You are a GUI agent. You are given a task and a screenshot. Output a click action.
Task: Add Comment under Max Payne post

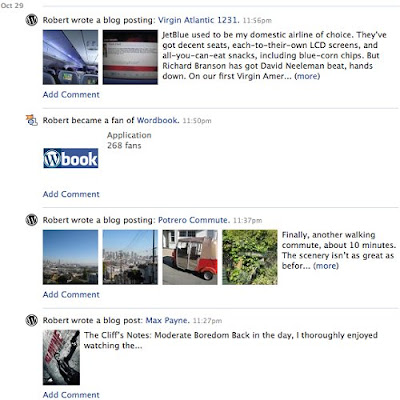(71, 395)
